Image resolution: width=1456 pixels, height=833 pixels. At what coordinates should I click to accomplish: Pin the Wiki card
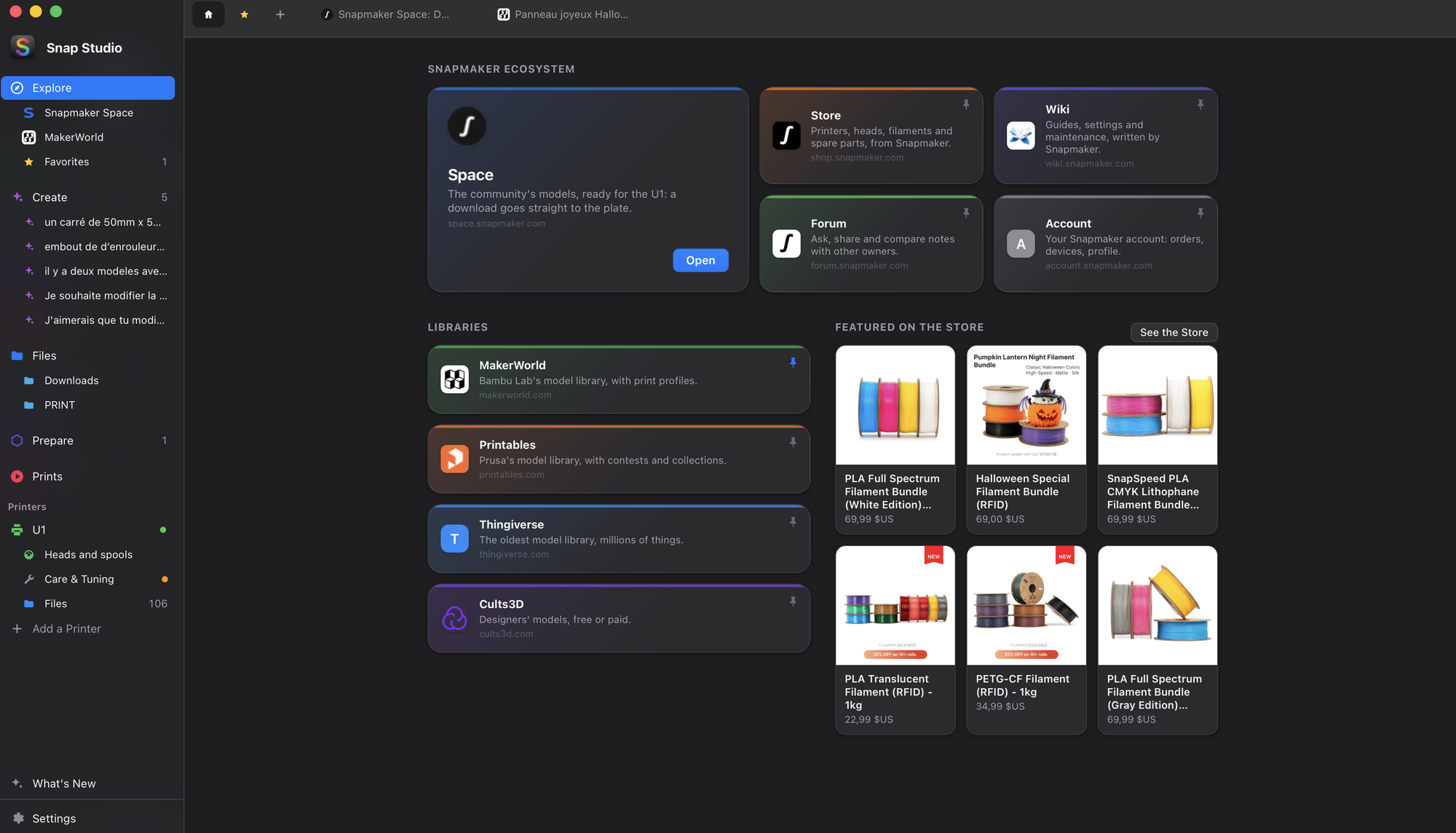click(x=1200, y=105)
